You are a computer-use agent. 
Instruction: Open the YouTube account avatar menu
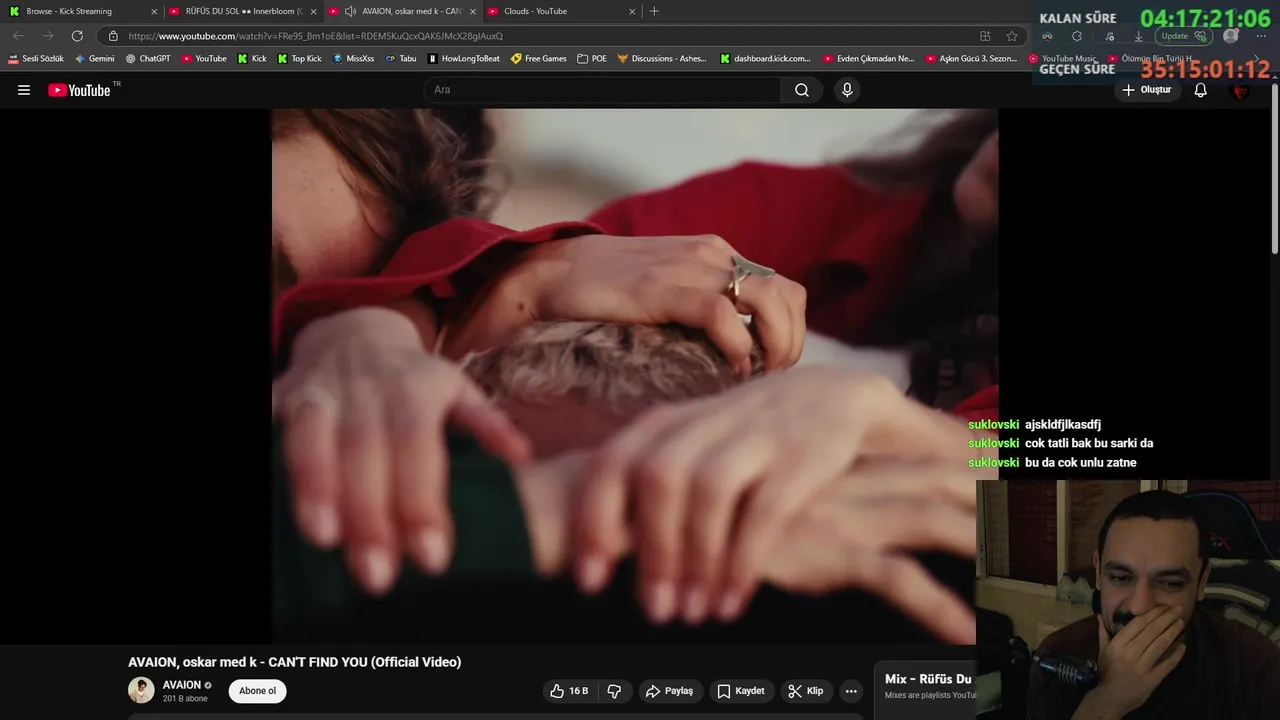coord(1241,90)
